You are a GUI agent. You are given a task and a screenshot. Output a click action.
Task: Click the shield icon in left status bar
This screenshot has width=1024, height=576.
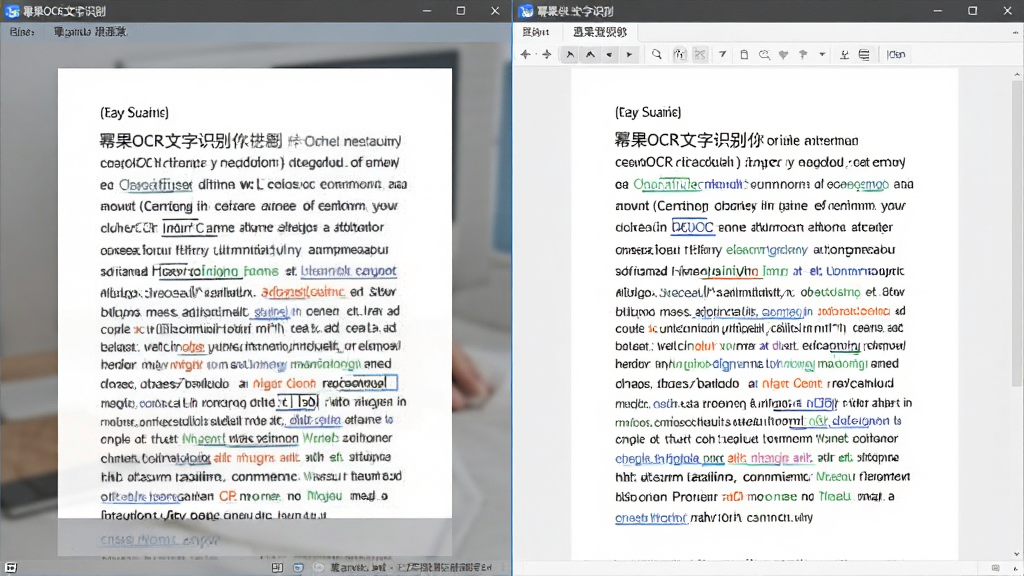[298, 568]
